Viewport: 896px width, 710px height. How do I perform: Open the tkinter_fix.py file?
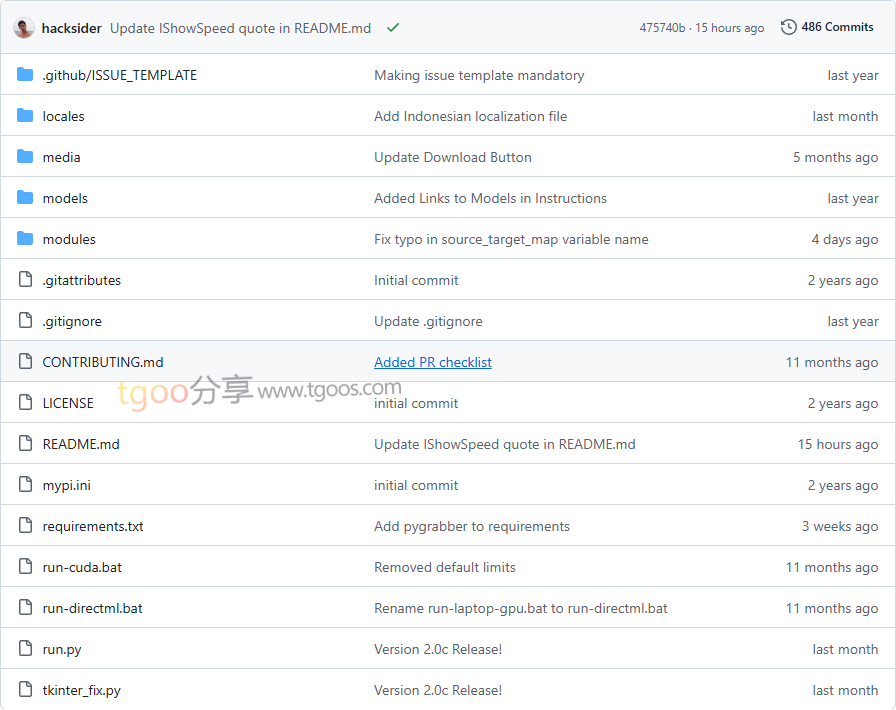tap(81, 690)
